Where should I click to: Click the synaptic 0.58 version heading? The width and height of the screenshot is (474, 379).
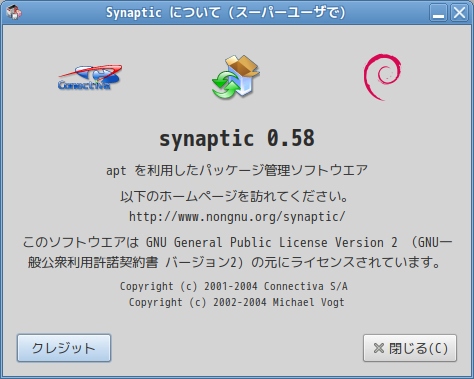pyautogui.click(x=237, y=139)
